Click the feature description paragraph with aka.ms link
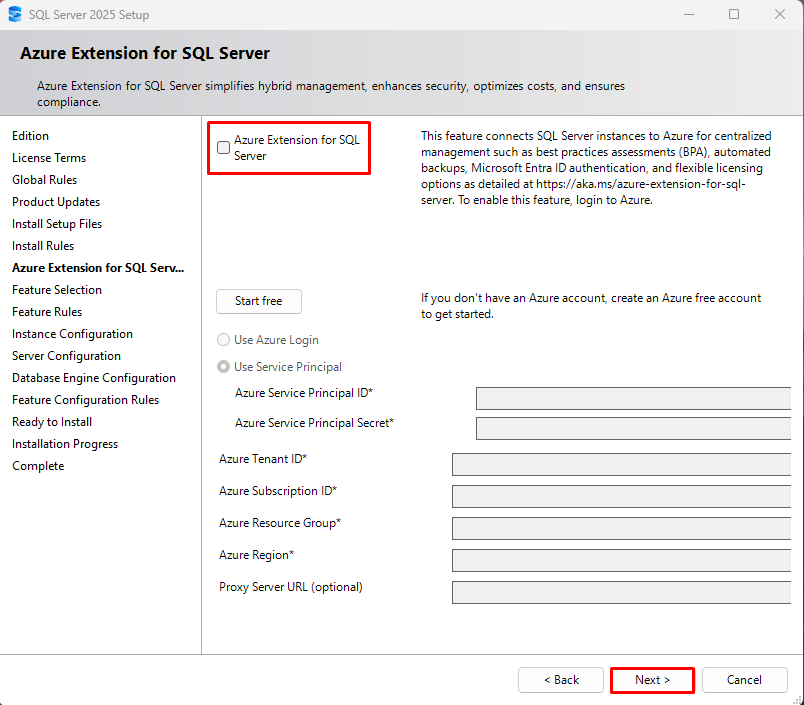Screen dimensions: 804x705 [596, 168]
